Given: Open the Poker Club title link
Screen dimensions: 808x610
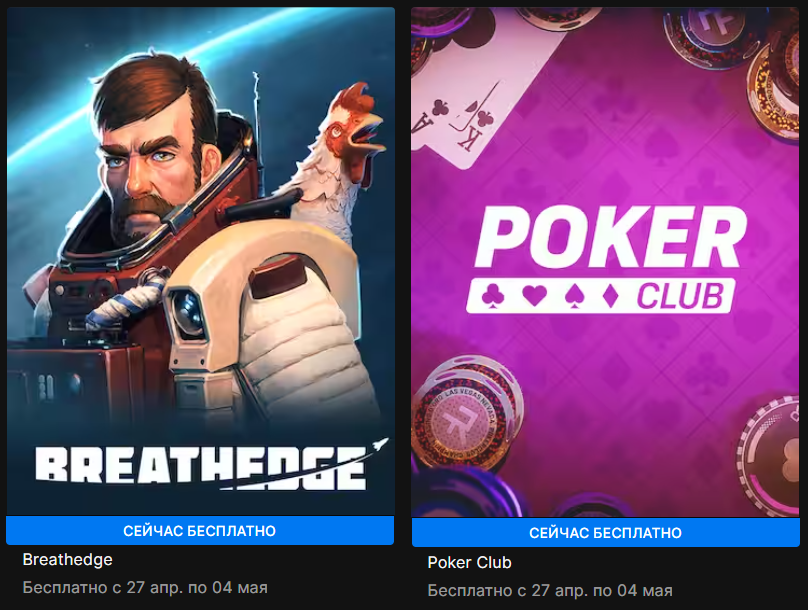Looking at the screenshot, I should [x=469, y=562].
